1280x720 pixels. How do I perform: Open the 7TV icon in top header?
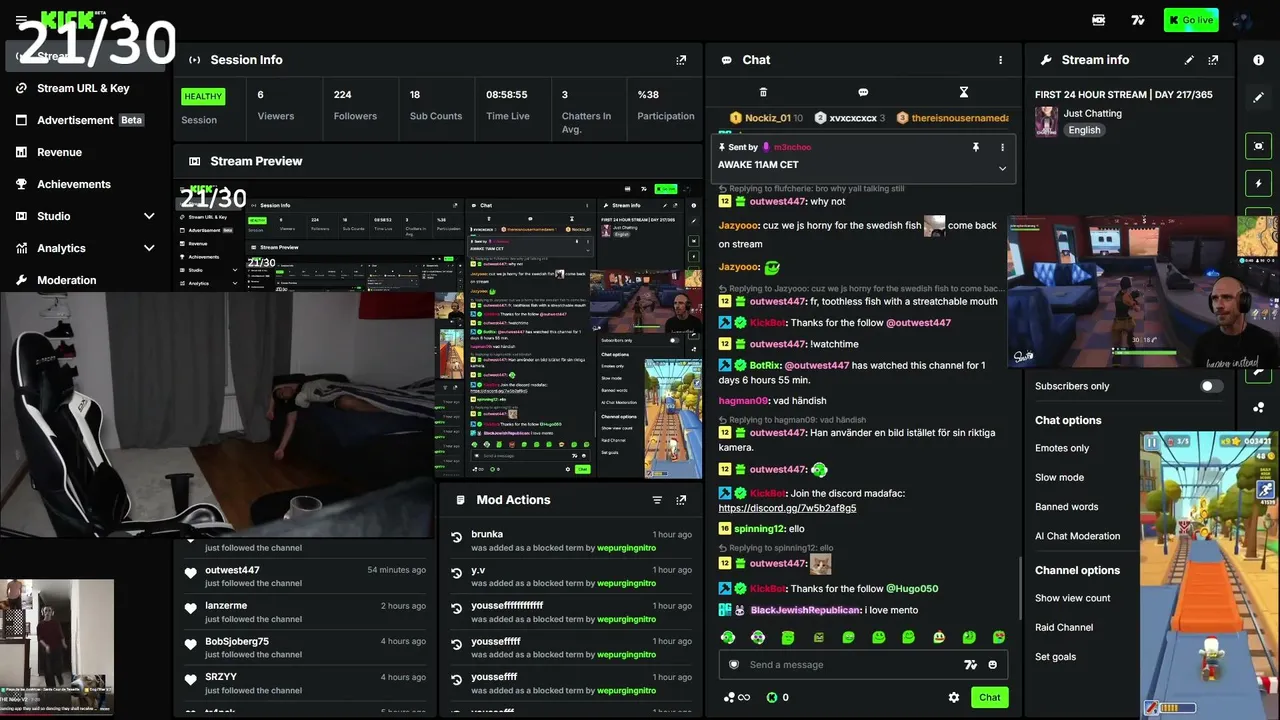pyautogui.click(x=1137, y=20)
